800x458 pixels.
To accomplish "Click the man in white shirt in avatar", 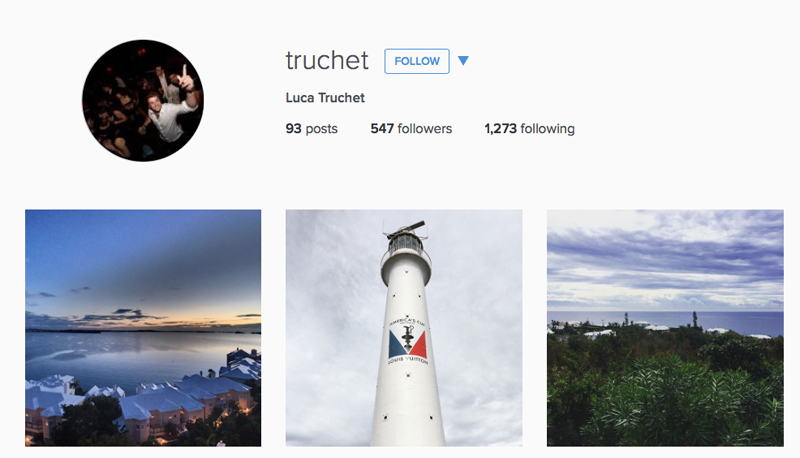I will (169, 116).
